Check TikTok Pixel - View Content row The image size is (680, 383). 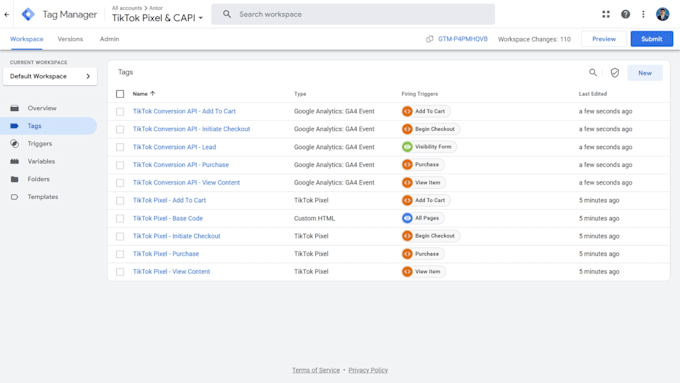pos(120,272)
